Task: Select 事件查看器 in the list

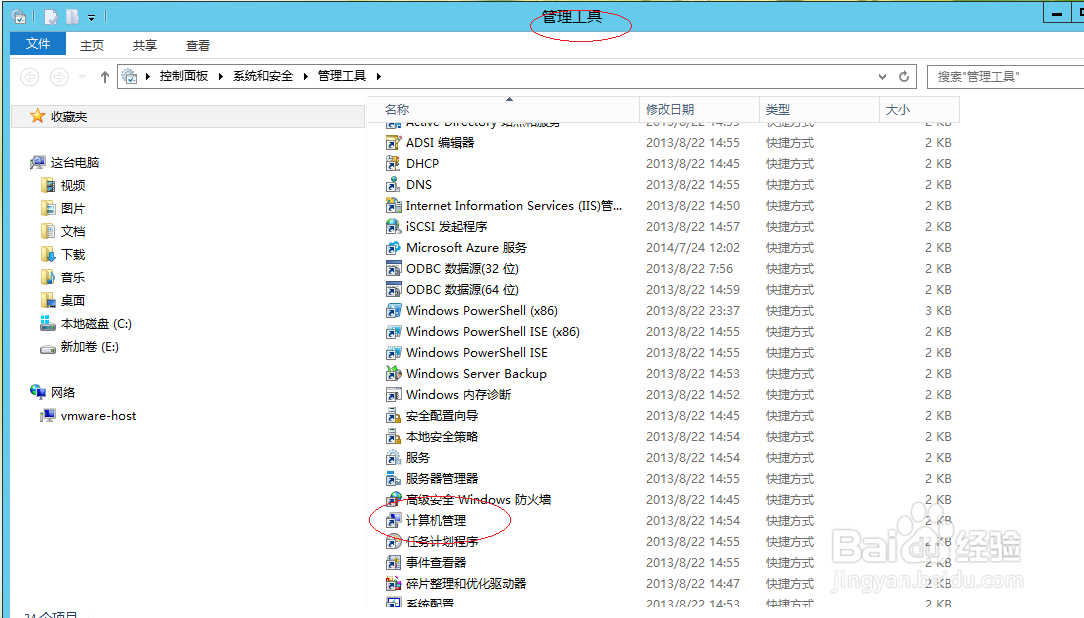Action: 432,562
